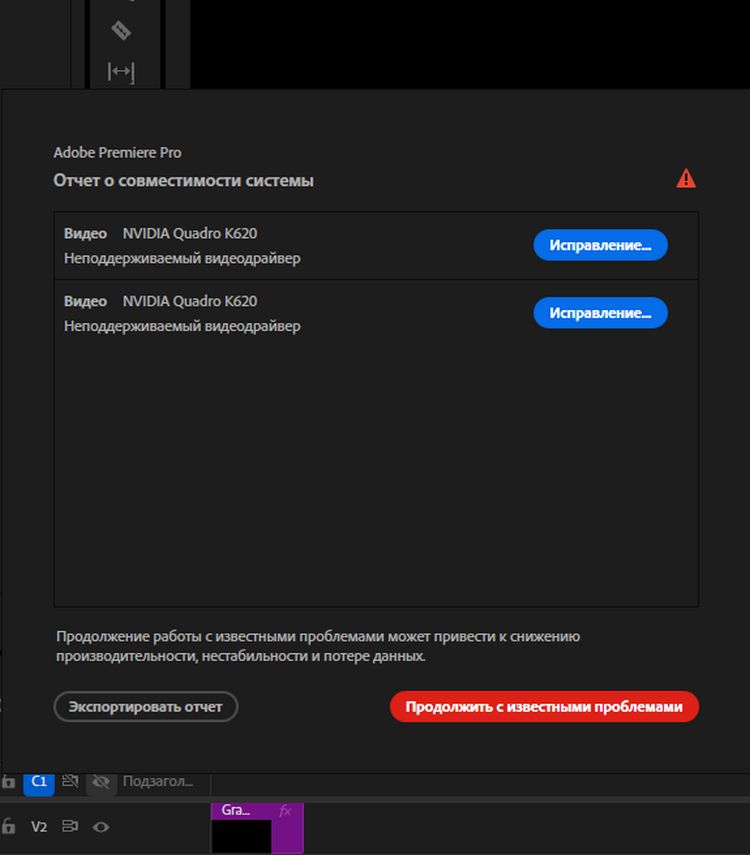
Task: Click the first Неподдерживаемый видеодрайвер message
Action: (x=182, y=258)
